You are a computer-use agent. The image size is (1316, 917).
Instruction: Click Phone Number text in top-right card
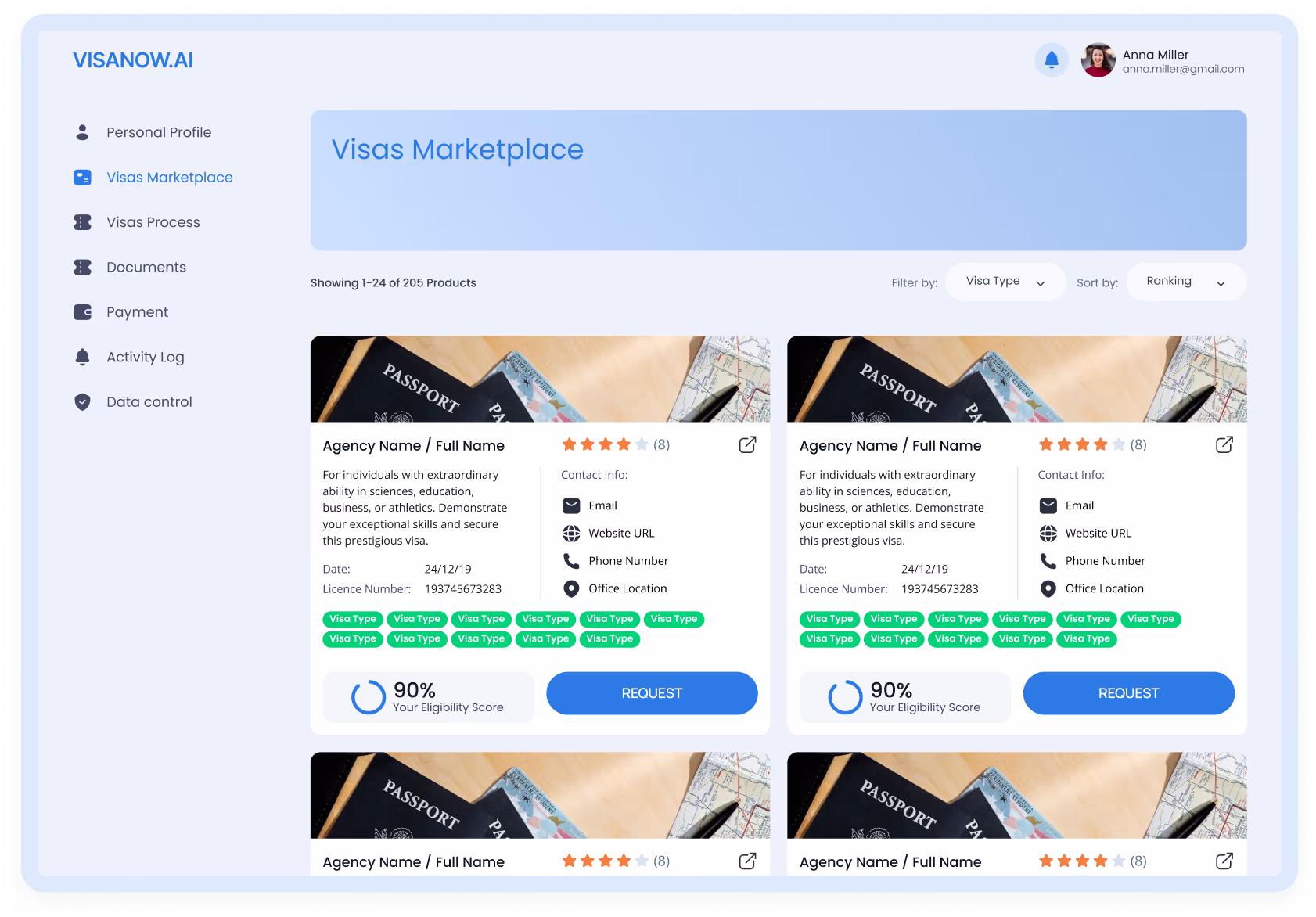[x=1106, y=561]
